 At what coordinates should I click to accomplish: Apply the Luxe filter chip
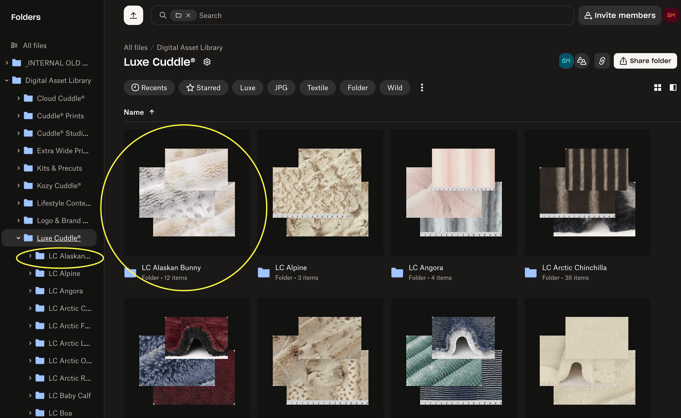[248, 88]
